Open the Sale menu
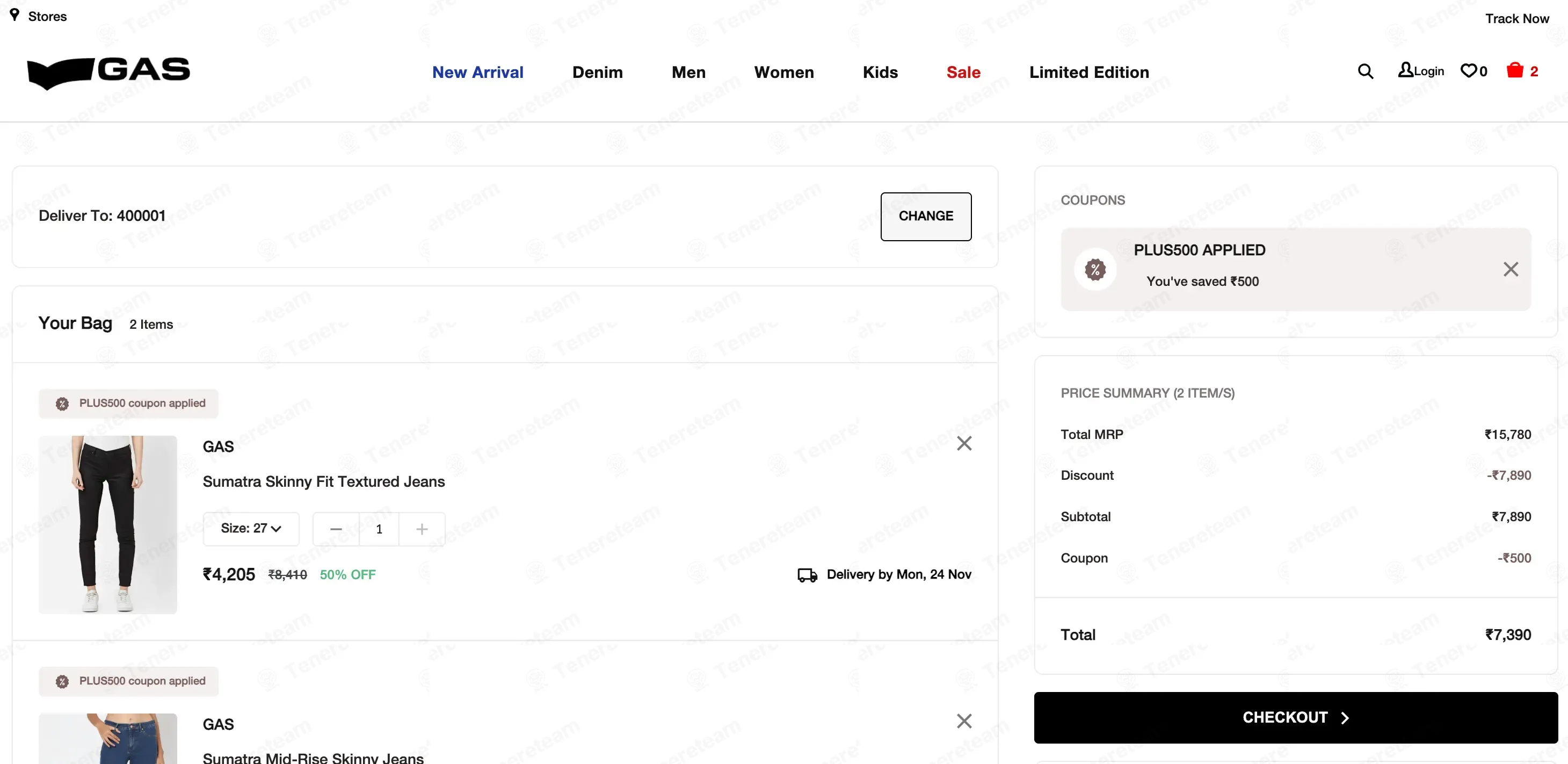This screenshot has height=764, width=1568. pos(963,73)
